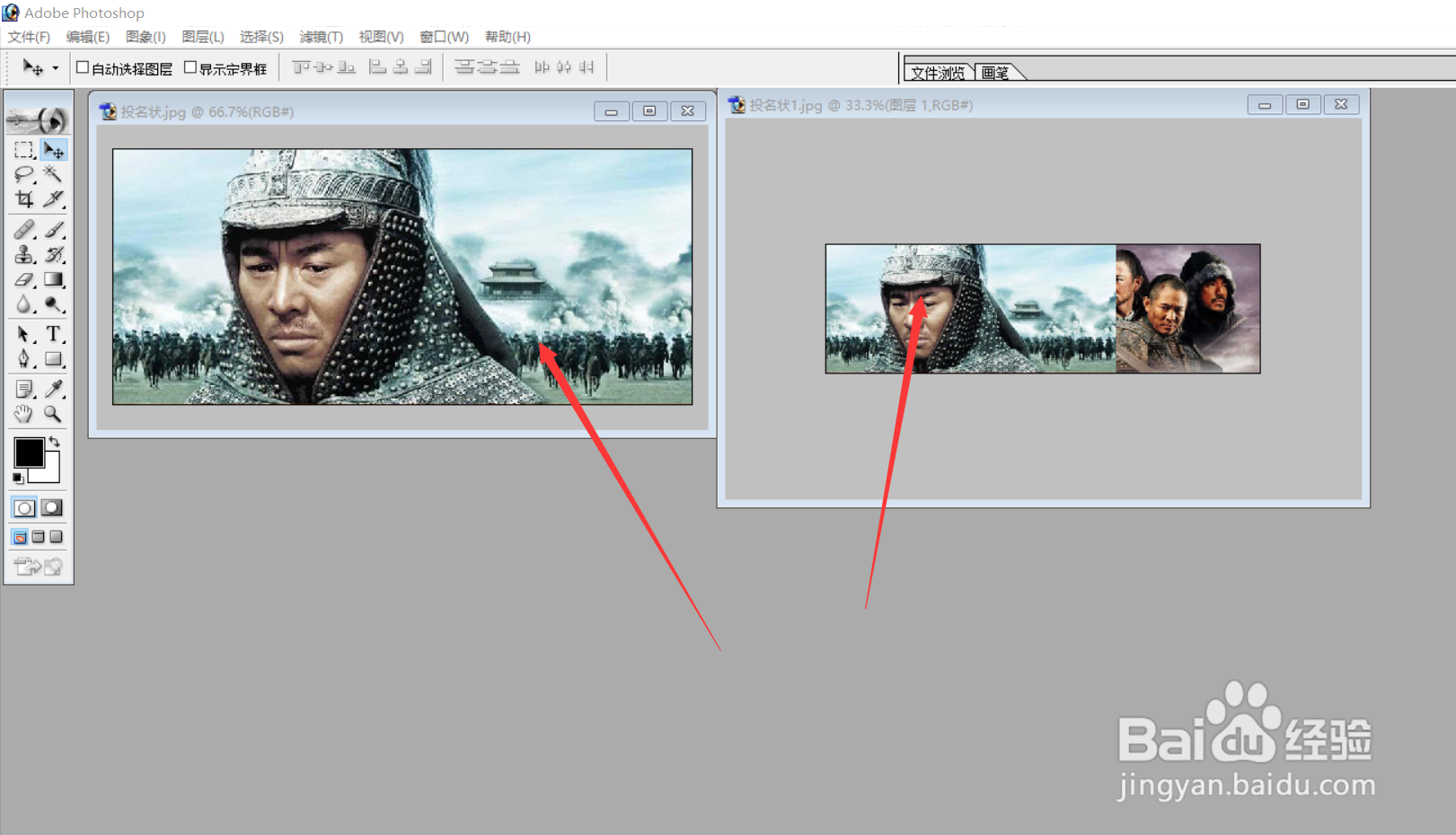Screen dimensions: 1456x835
Task: Select the Crop tool
Action: pos(24,198)
